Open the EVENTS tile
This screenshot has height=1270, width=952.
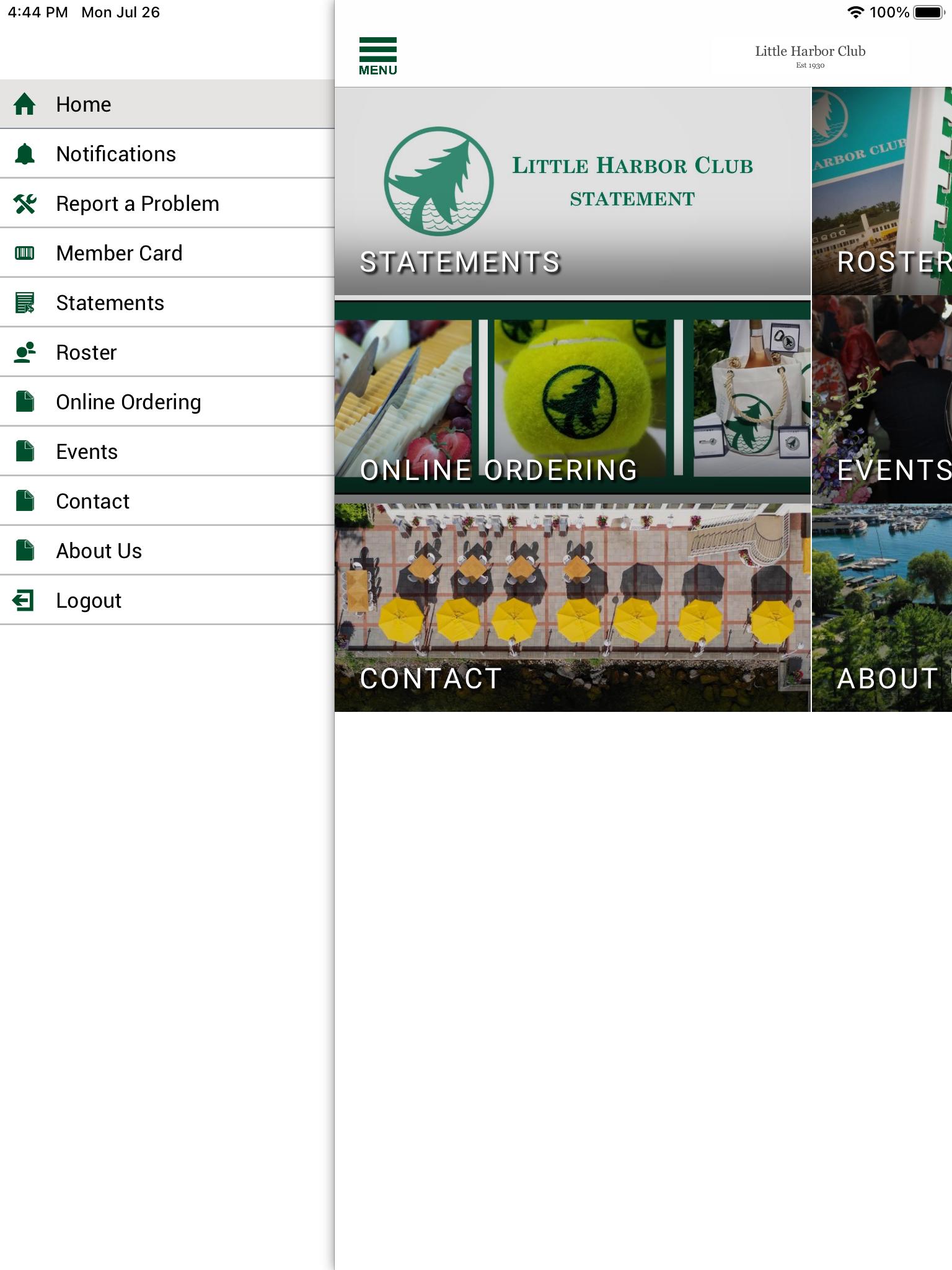coord(882,399)
